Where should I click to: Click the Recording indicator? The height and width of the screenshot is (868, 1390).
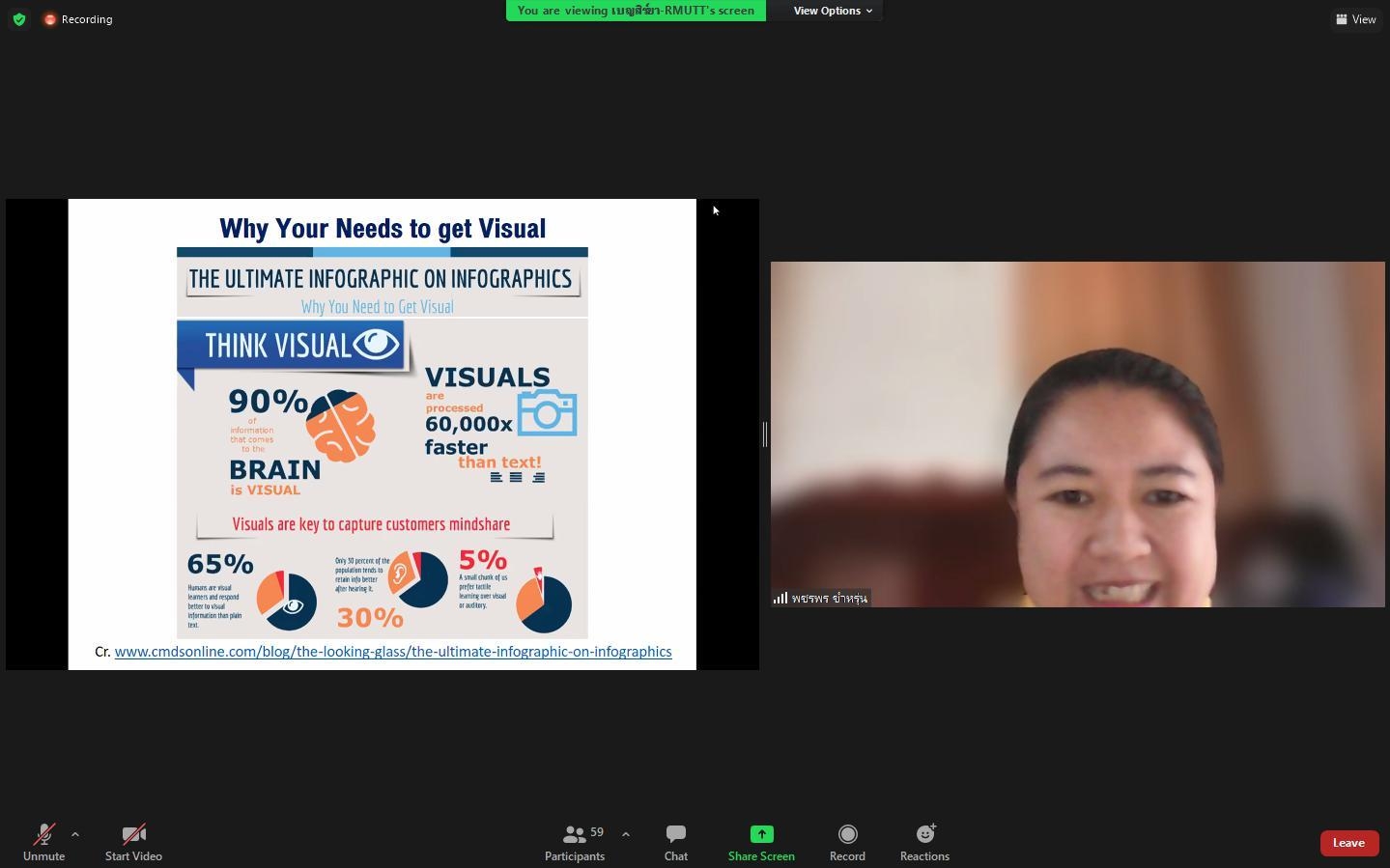coord(78,19)
